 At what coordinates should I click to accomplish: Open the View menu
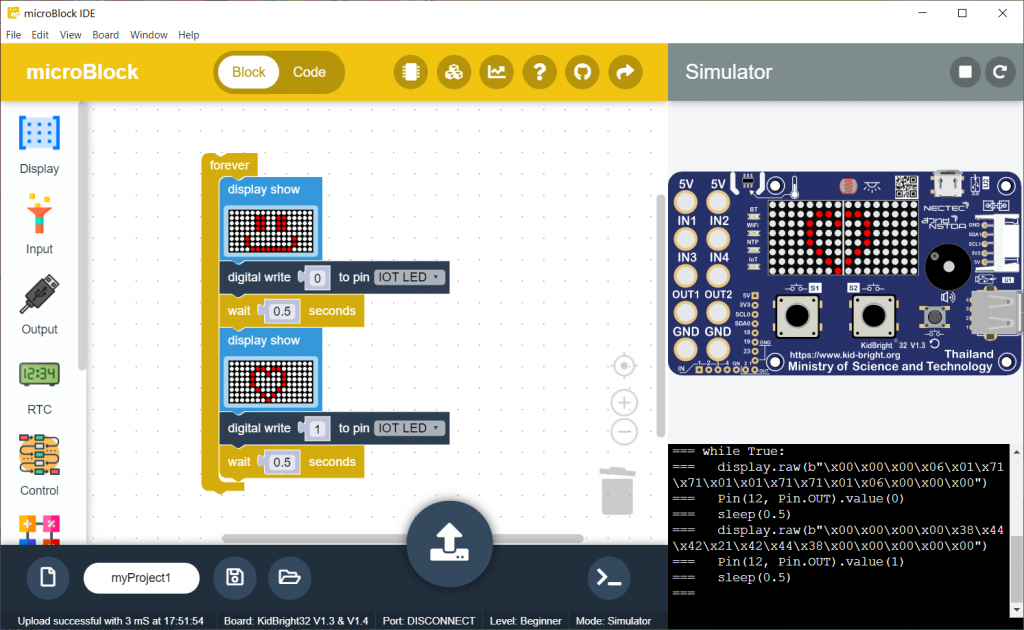click(71, 35)
